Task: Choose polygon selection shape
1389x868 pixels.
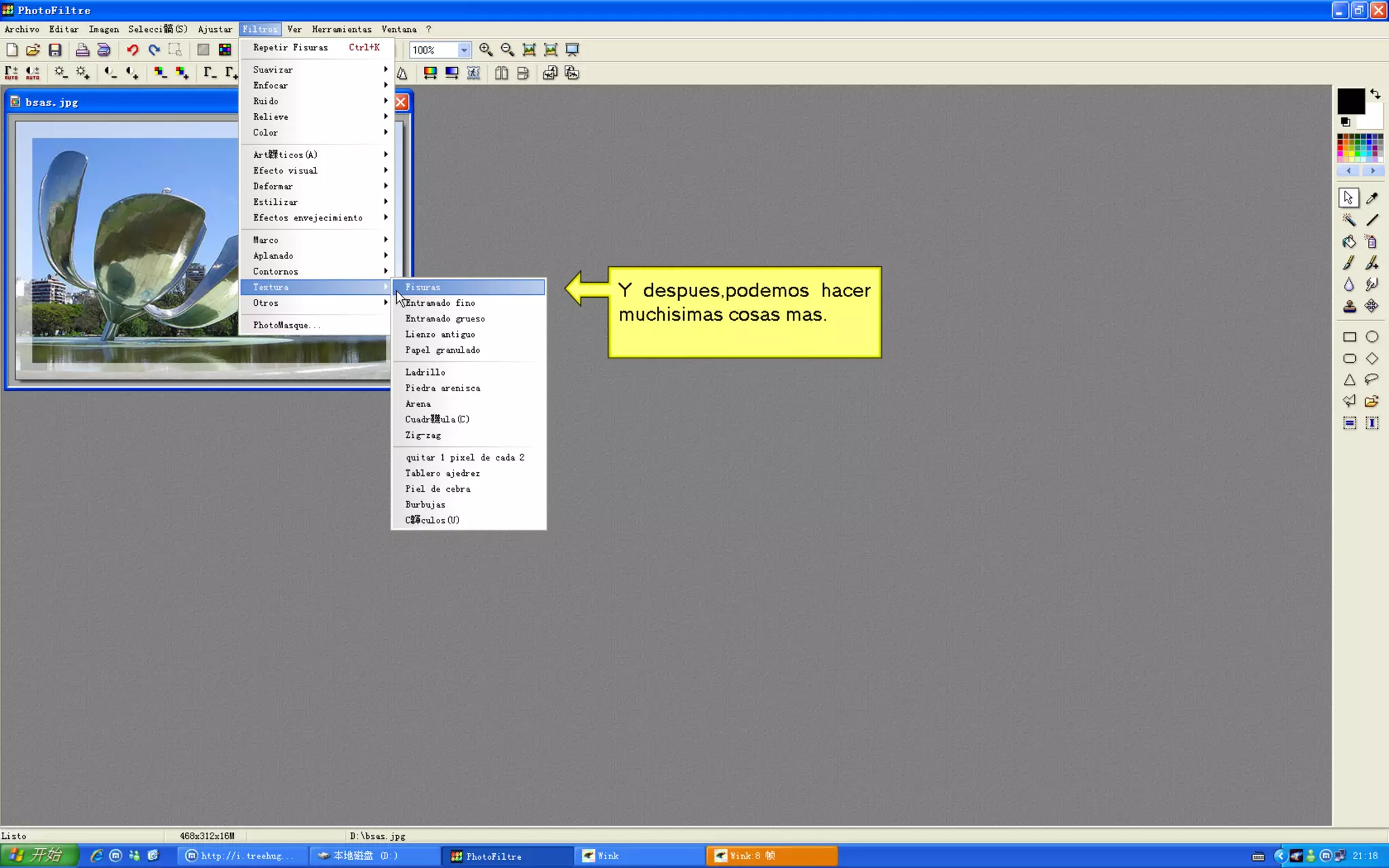Action: pyautogui.click(x=1350, y=401)
